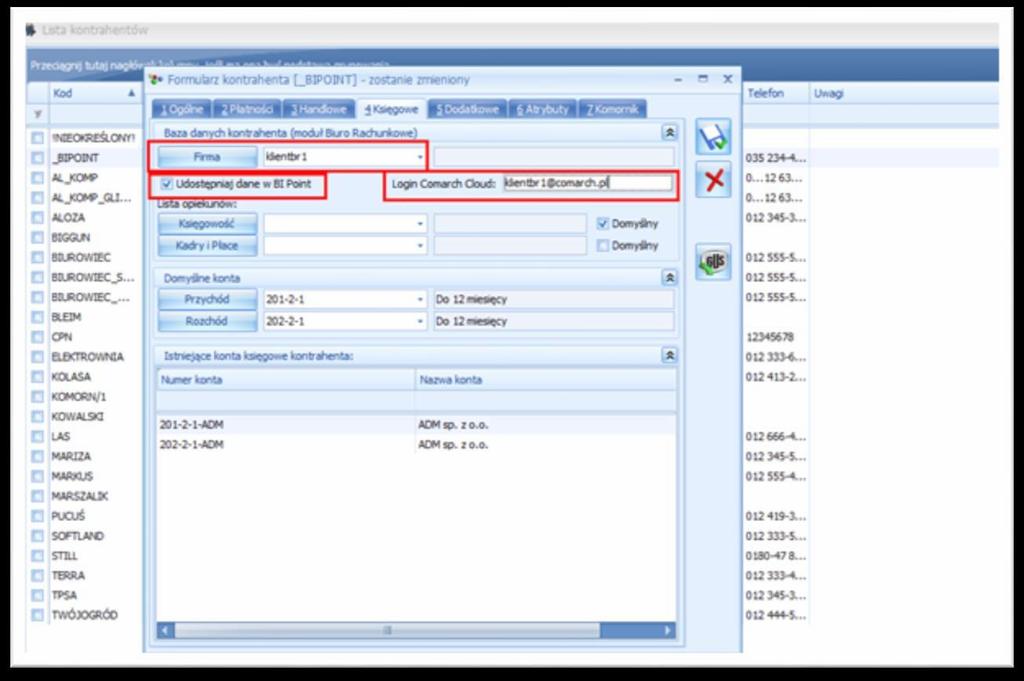Viewport: 1024px width, 681px height.
Task: Click the save (floppy disk) icon
Action: pos(712,137)
